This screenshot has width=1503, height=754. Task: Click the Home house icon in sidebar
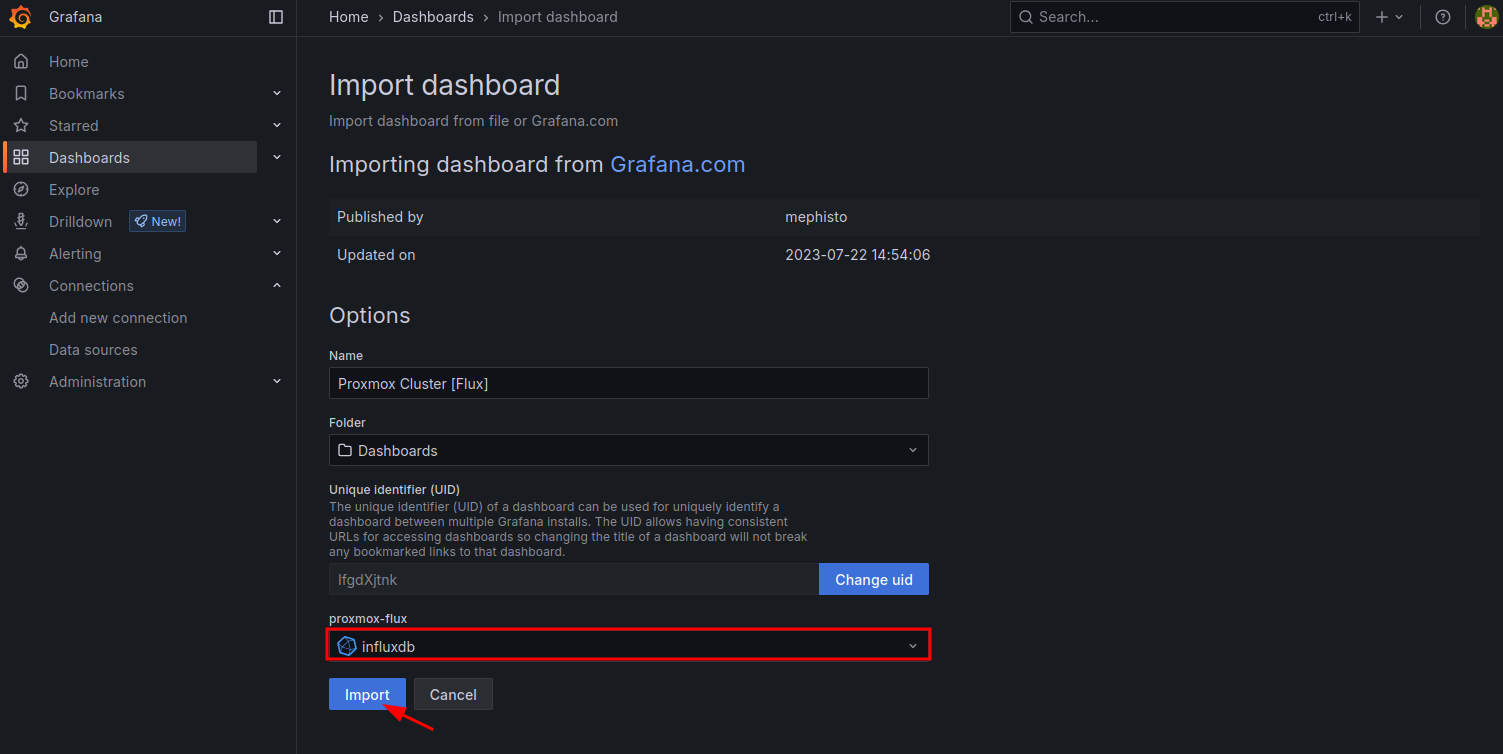pyautogui.click(x=21, y=62)
